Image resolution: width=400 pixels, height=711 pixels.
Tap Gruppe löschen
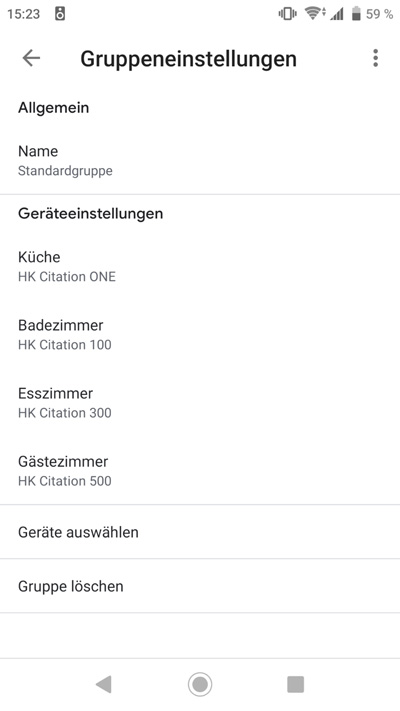200,586
